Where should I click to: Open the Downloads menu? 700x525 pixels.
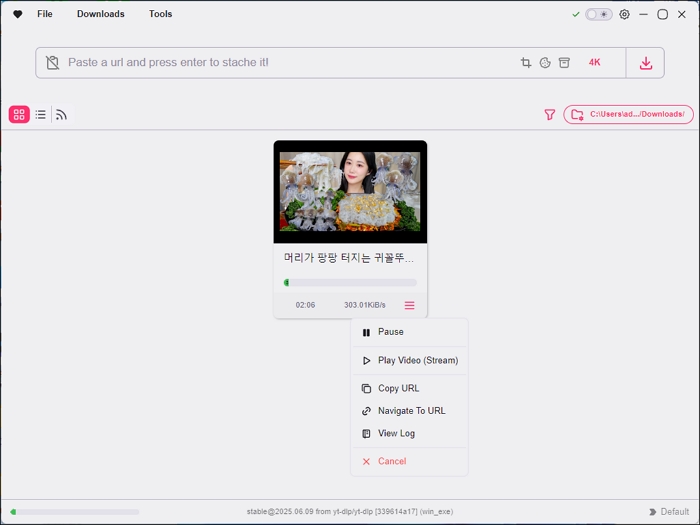click(x=100, y=14)
